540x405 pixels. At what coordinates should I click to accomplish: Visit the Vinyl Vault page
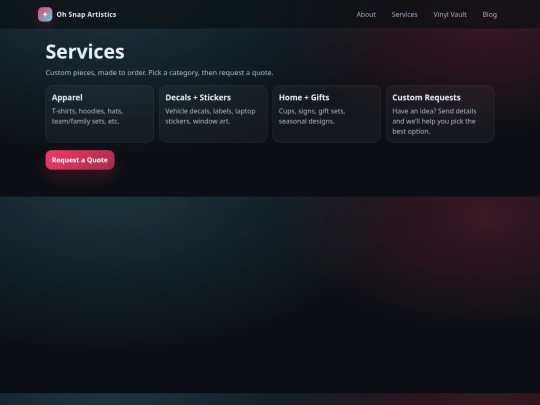pos(450,14)
